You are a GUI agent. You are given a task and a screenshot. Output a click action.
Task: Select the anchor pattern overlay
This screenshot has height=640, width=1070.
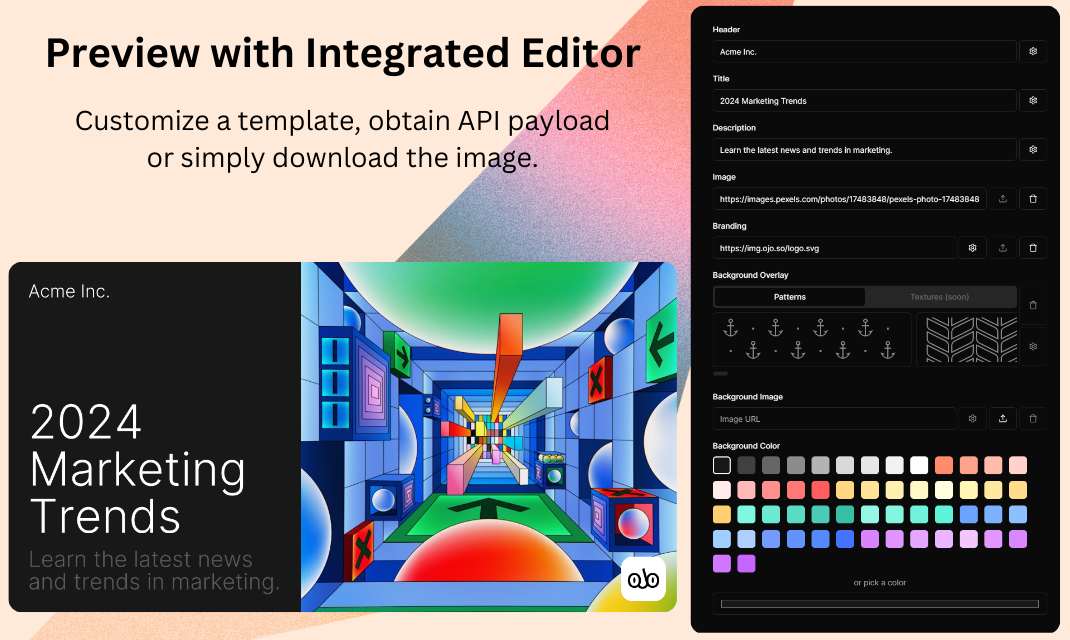(812, 340)
